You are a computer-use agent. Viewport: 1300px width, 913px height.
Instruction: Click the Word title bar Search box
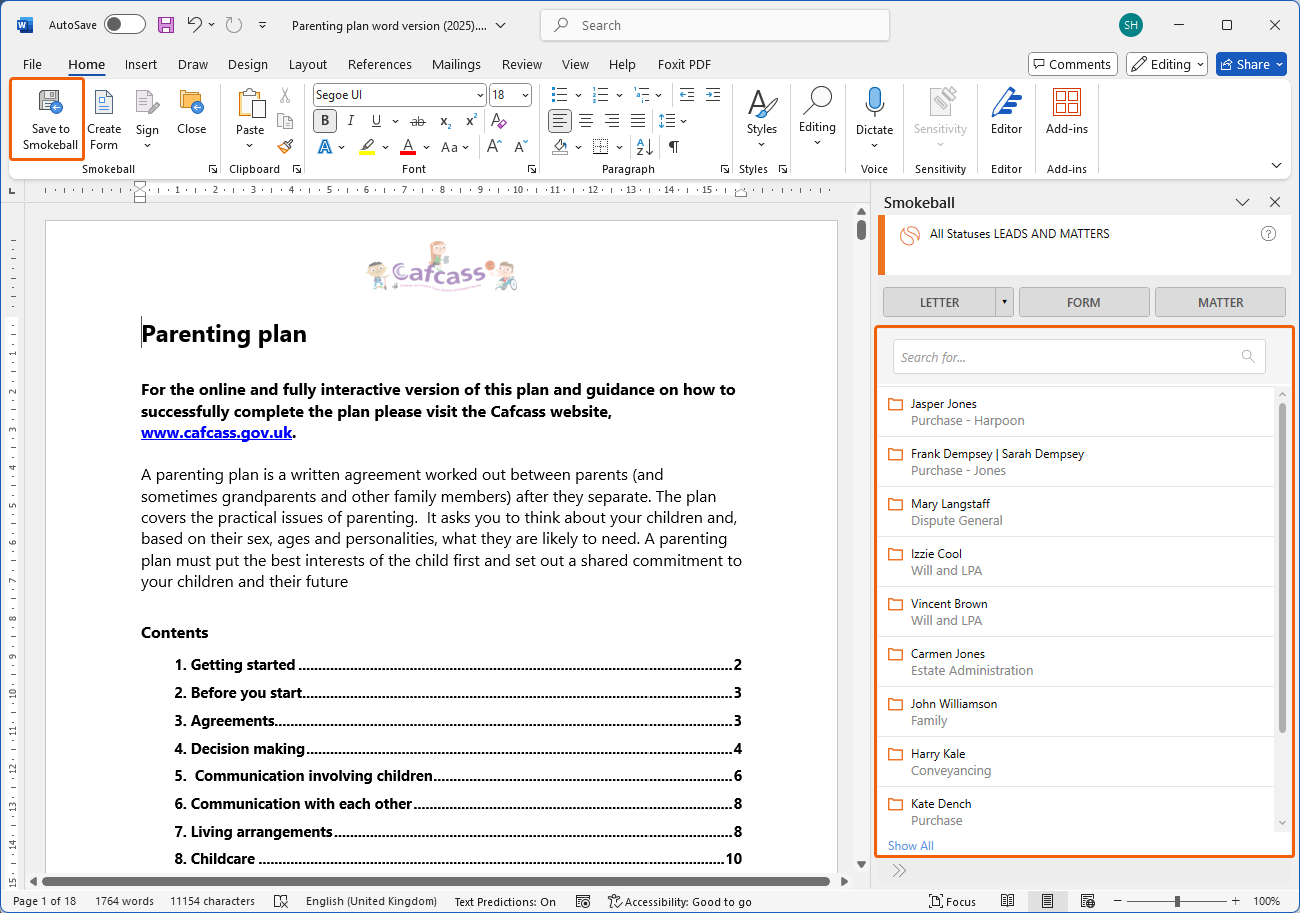(x=715, y=25)
